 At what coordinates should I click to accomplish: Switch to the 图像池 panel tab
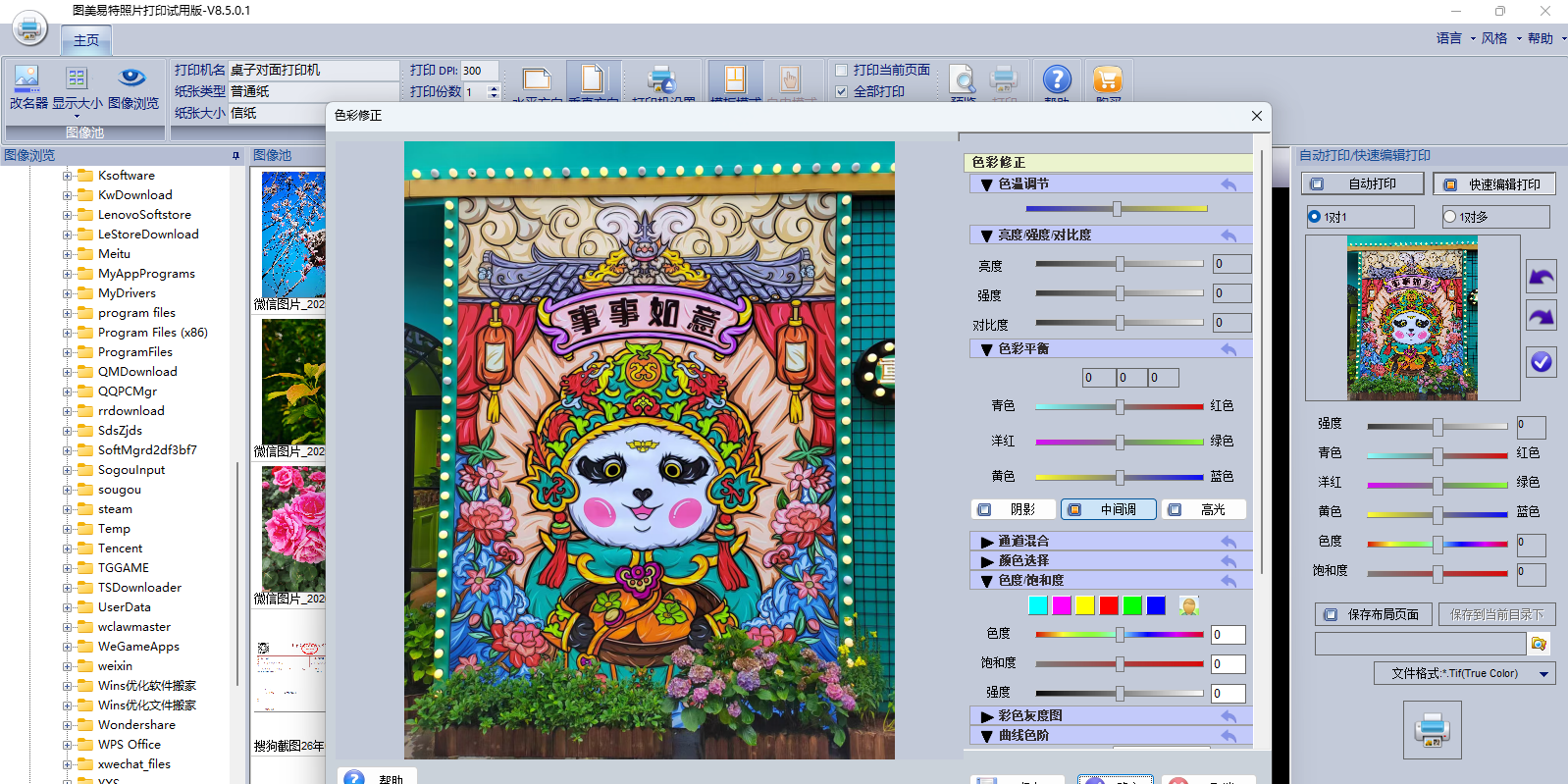point(273,156)
